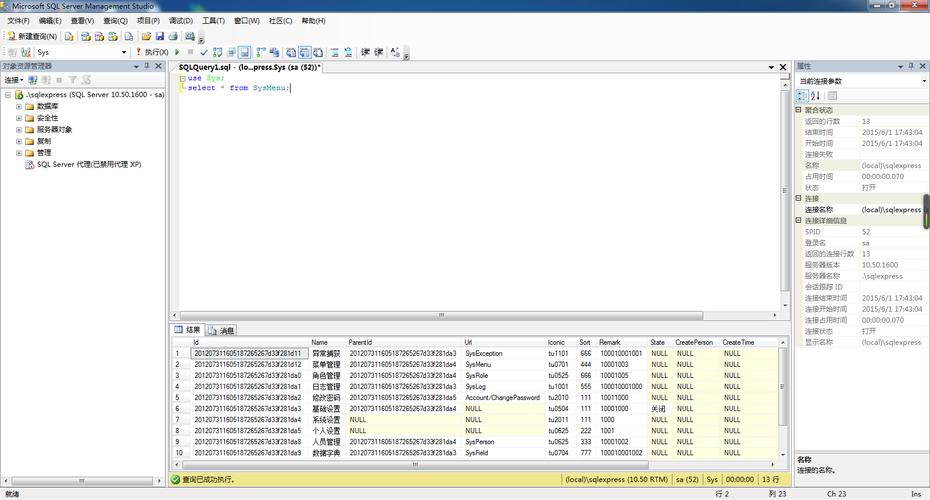
Task: Click the Url column header in results
Action: pos(504,342)
